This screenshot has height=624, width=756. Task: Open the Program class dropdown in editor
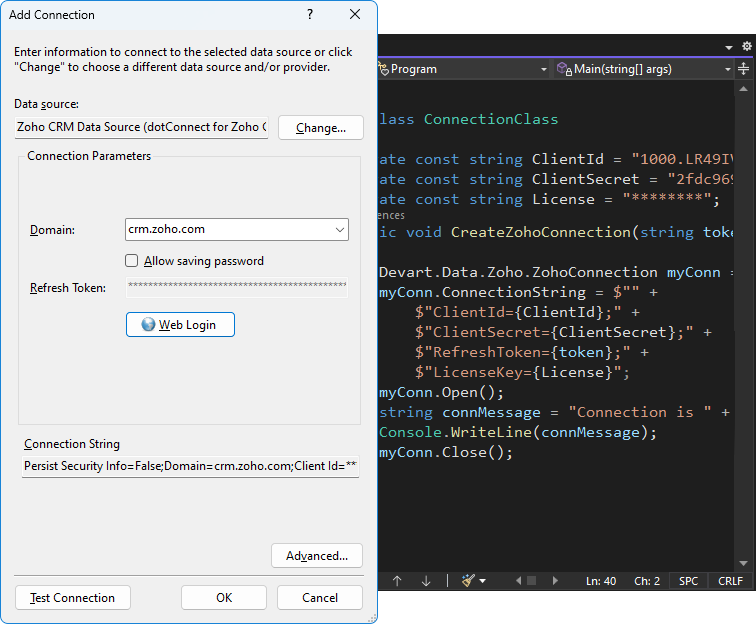pos(544,69)
